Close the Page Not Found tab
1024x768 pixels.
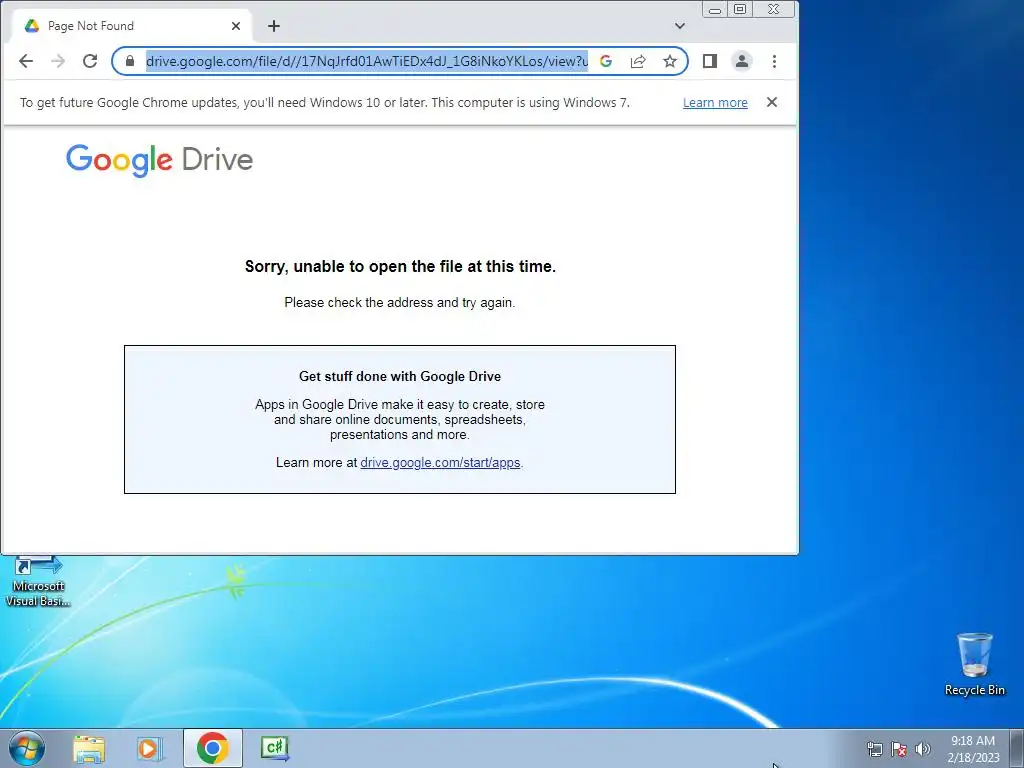click(x=236, y=26)
